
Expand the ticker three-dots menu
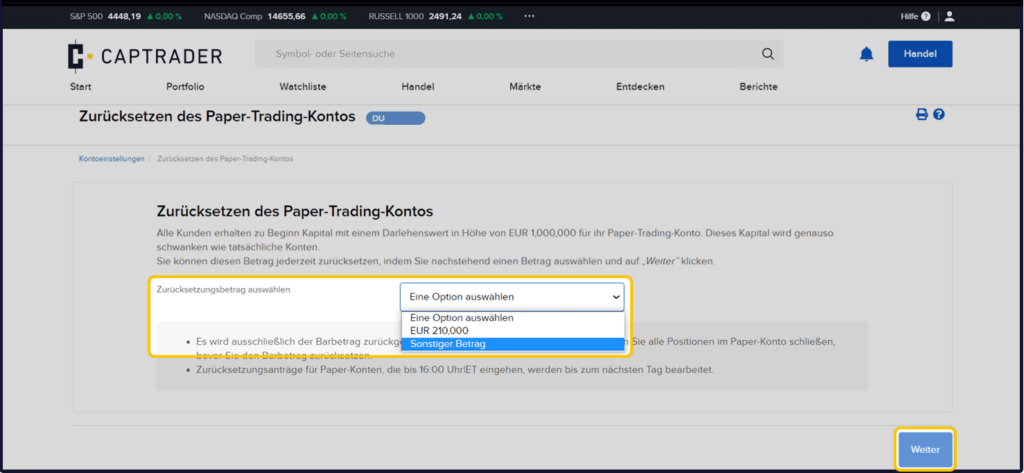(529, 16)
